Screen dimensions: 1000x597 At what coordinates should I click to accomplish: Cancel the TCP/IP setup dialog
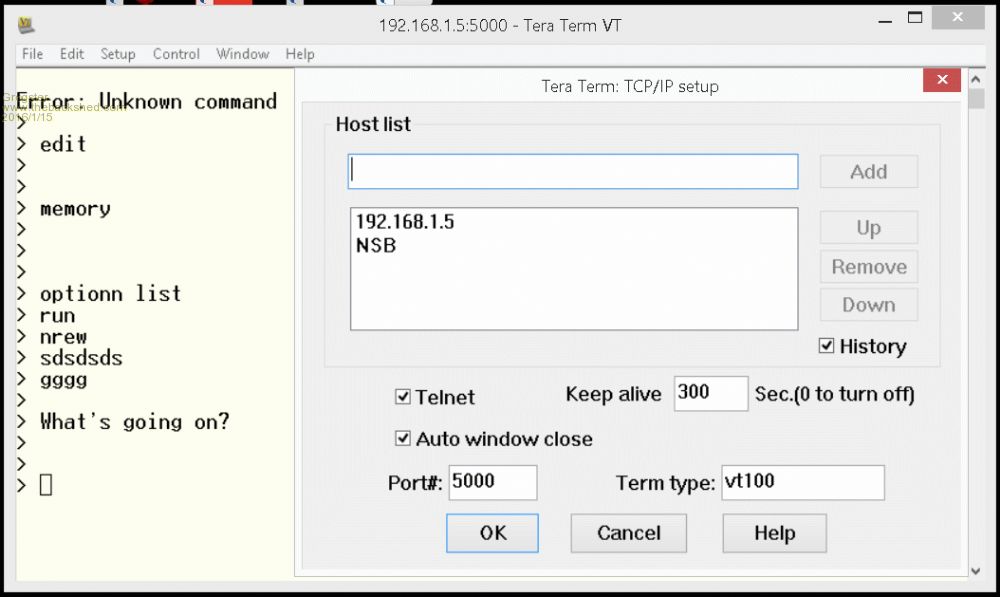click(628, 533)
